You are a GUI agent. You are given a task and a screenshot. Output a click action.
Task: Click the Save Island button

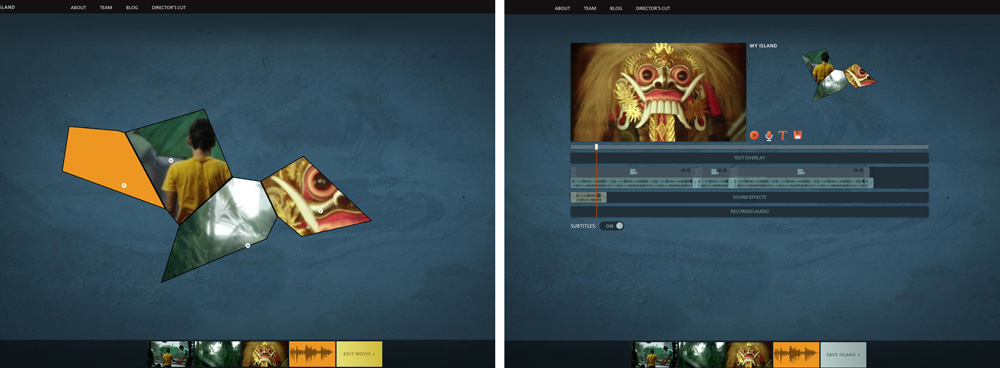843,354
